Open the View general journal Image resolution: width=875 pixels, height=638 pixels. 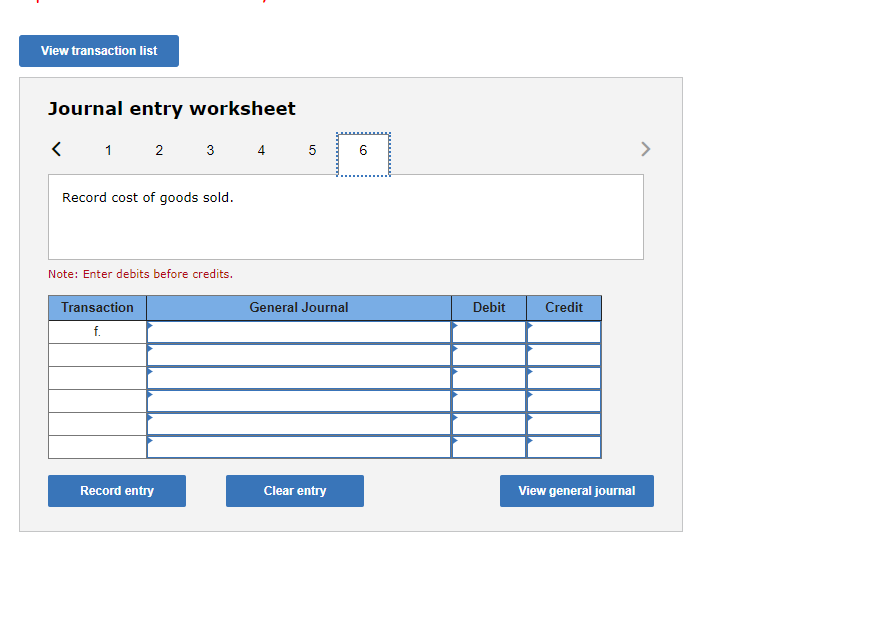coord(577,491)
